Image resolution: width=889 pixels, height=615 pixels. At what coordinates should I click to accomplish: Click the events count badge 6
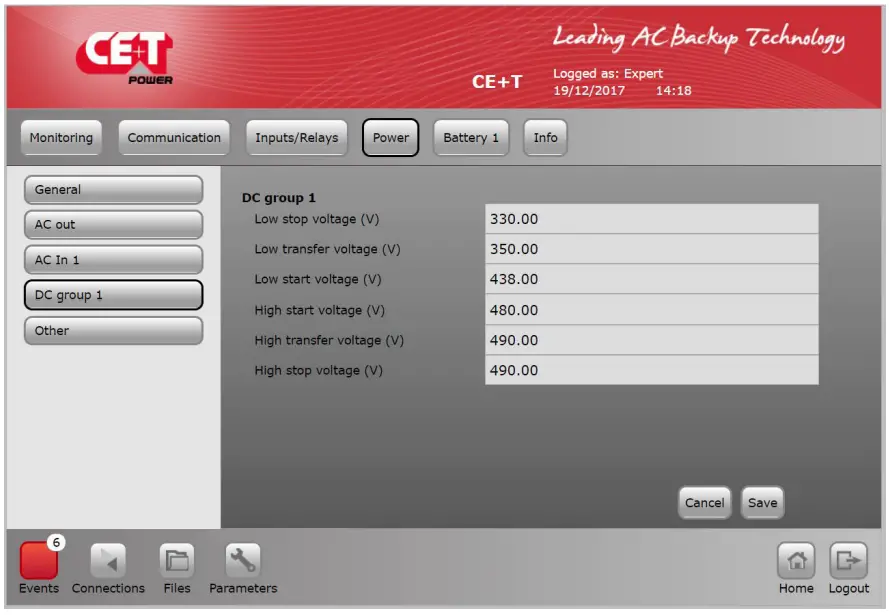click(56, 542)
